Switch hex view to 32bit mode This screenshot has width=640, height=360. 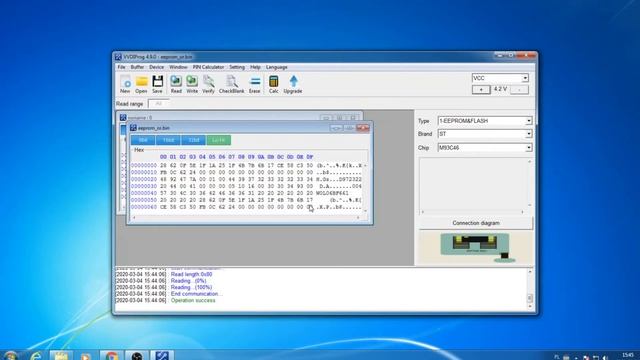193,140
